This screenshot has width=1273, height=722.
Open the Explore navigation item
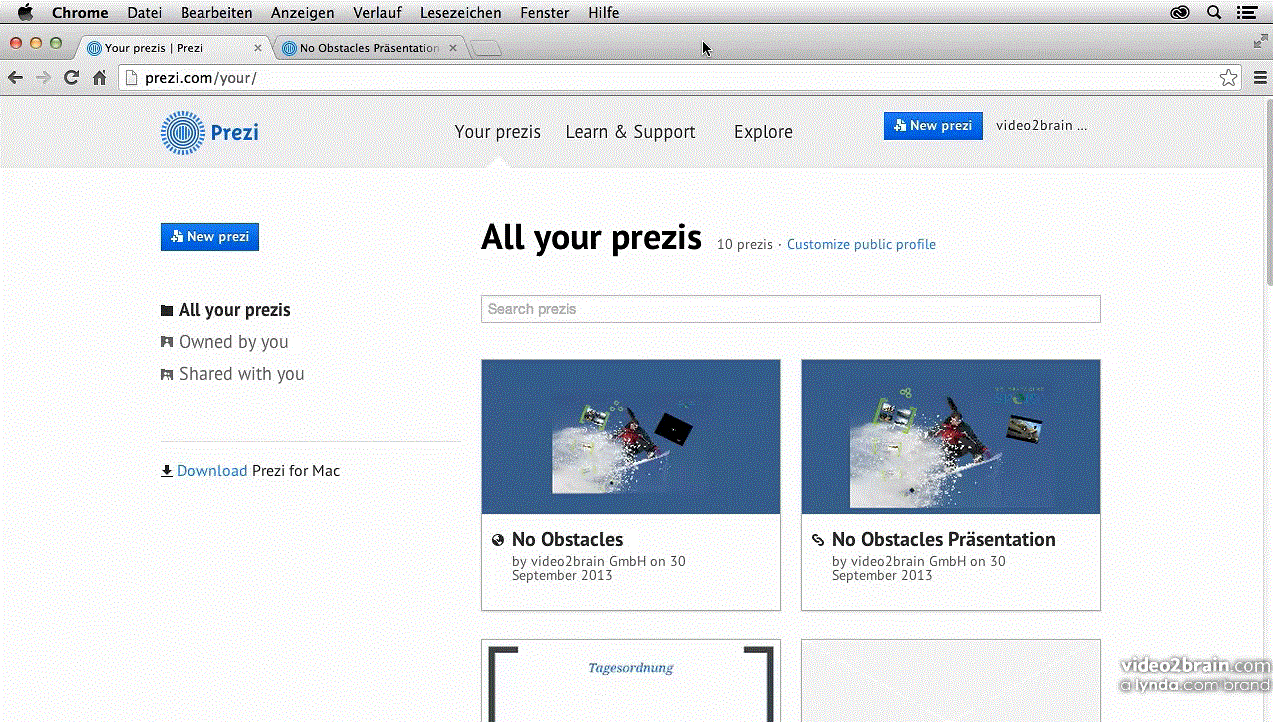763,132
